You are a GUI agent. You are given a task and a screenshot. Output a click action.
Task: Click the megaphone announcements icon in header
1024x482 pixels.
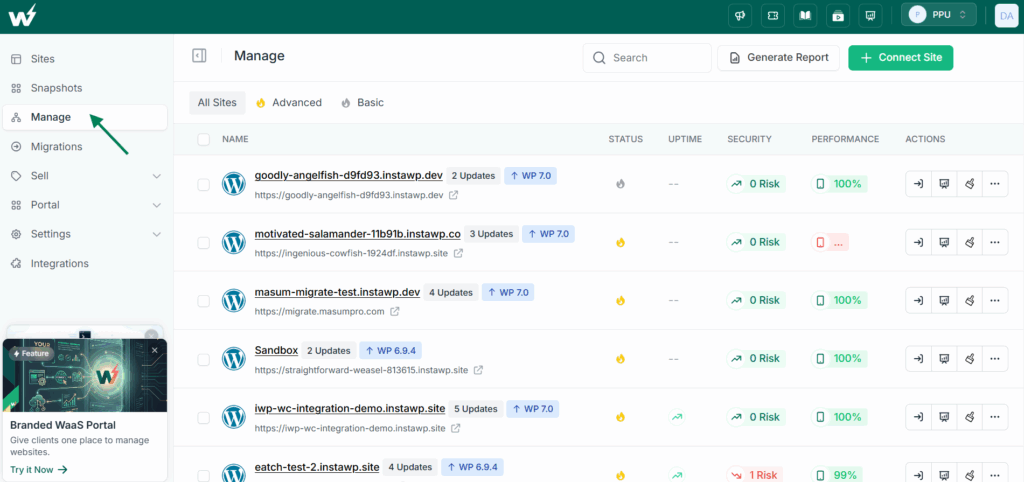click(x=741, y=16)
